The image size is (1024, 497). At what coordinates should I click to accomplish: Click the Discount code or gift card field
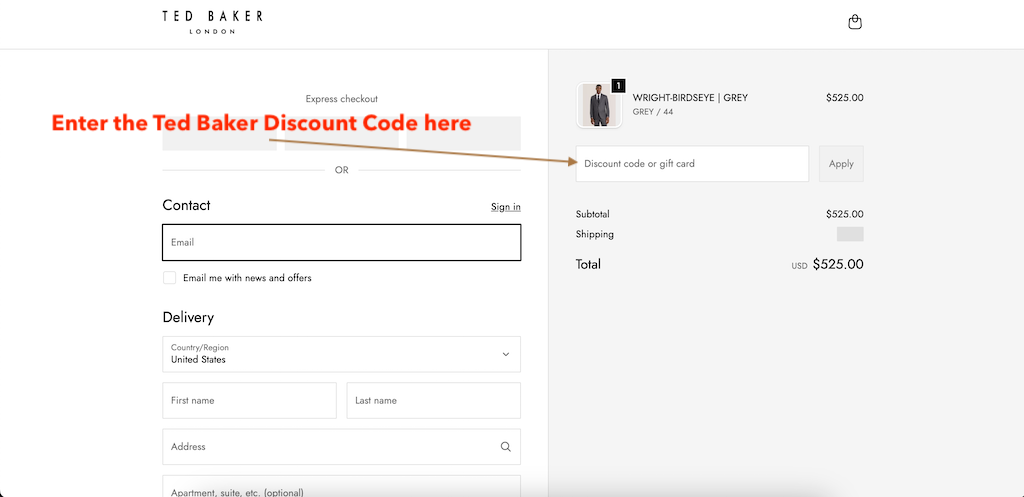[x=692, y=164]
